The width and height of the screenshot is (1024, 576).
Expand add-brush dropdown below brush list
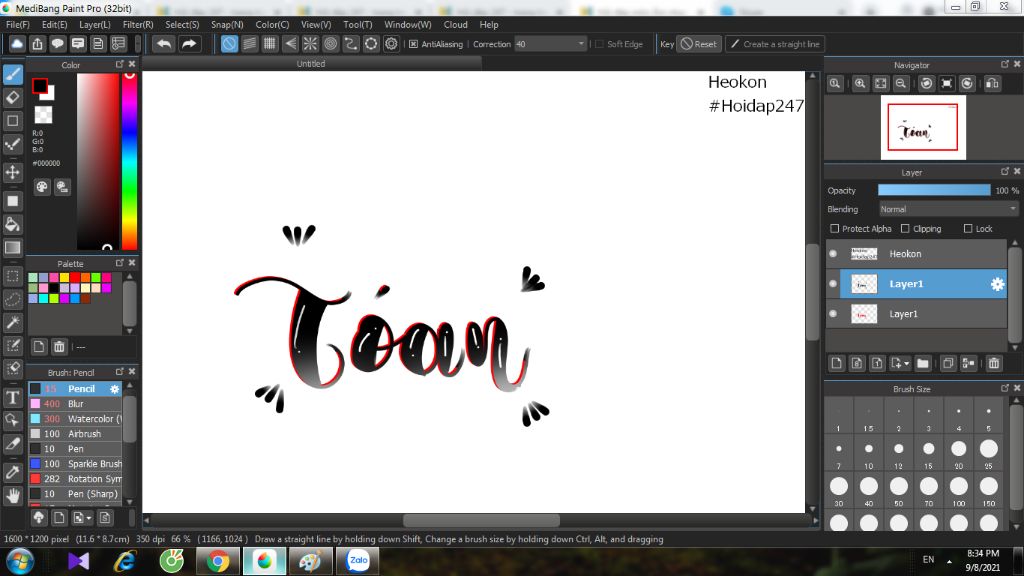pyautogui.click(x=89, y=518)
